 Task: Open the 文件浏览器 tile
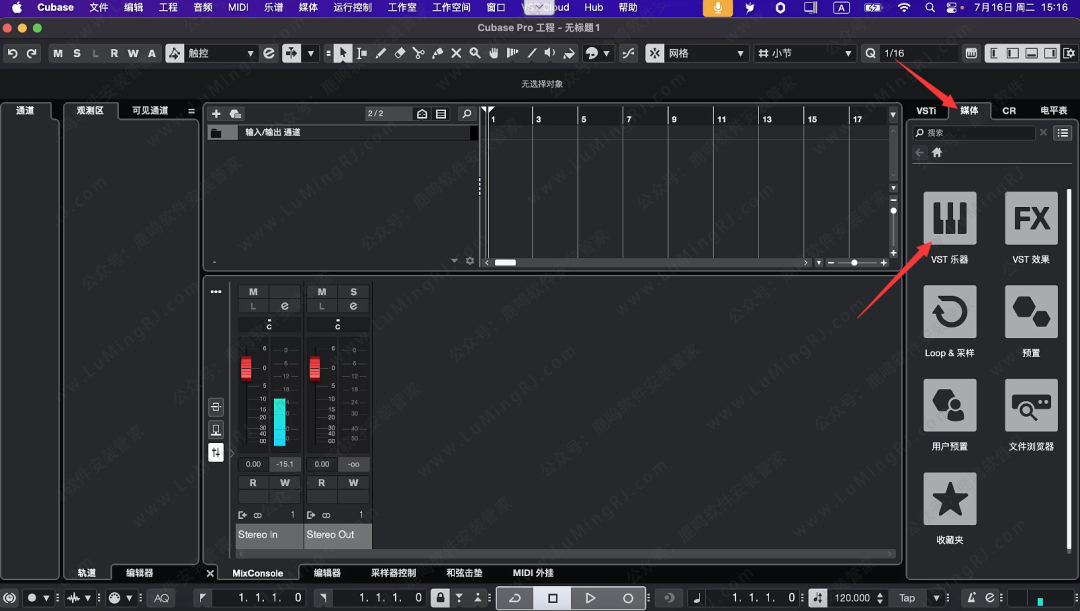click(1030, 405)
